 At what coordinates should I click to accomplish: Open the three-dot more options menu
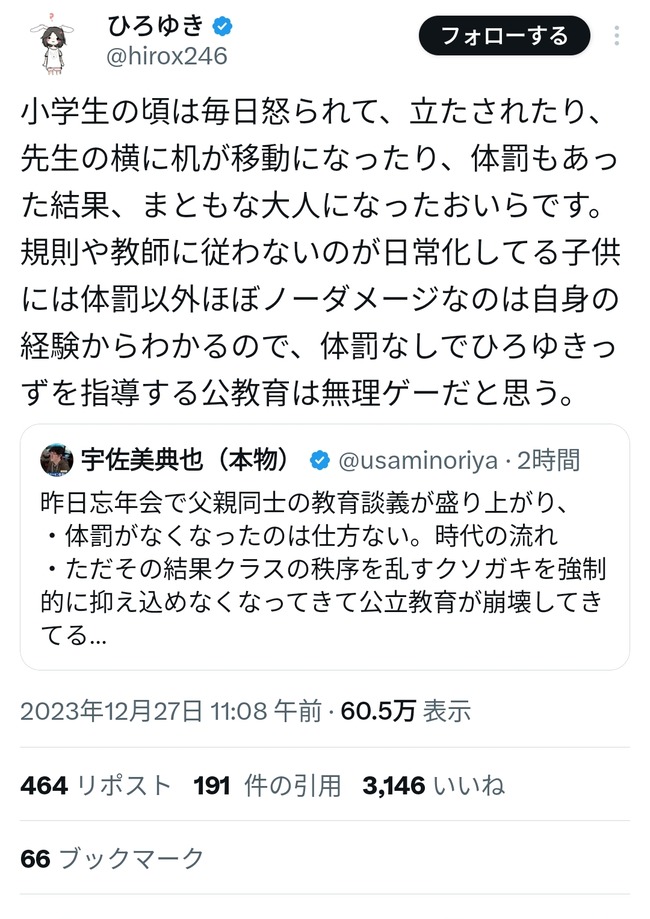click(620, 37)
